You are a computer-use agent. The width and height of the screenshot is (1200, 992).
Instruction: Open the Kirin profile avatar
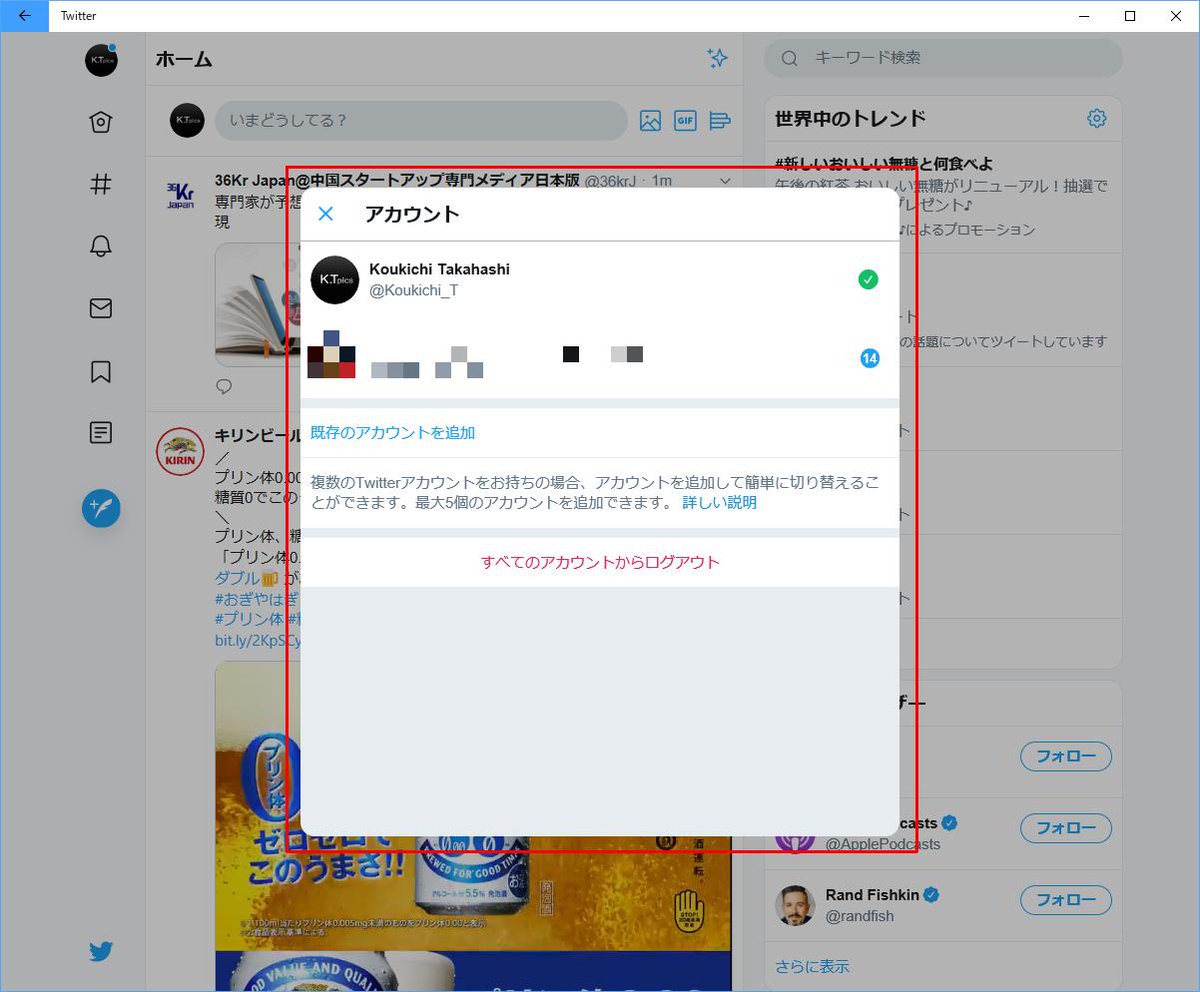click(x=180, y=452)
